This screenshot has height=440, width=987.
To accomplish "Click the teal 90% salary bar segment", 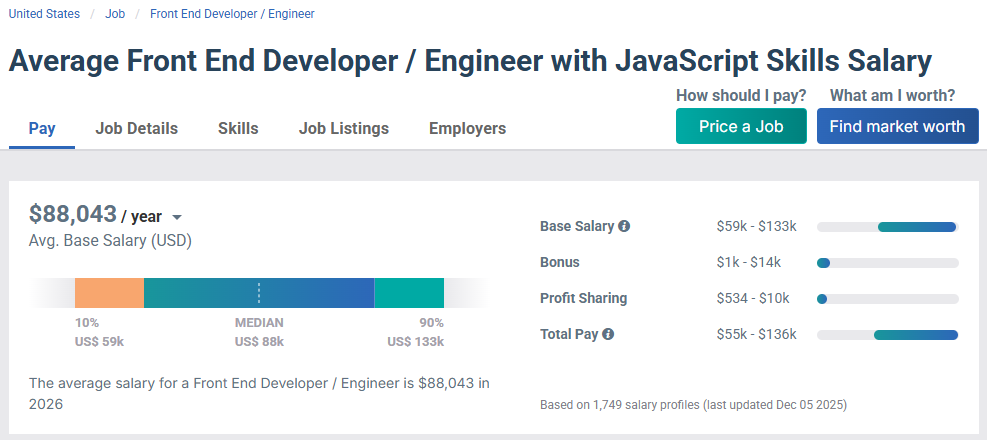I will pos(409,293).
